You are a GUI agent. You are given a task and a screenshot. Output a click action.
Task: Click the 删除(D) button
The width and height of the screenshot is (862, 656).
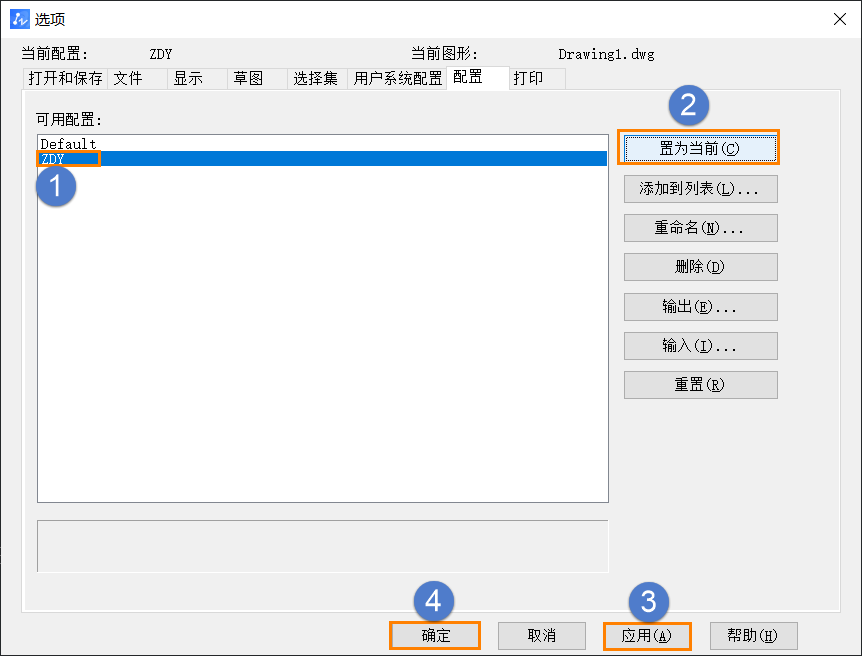point(700,267)
